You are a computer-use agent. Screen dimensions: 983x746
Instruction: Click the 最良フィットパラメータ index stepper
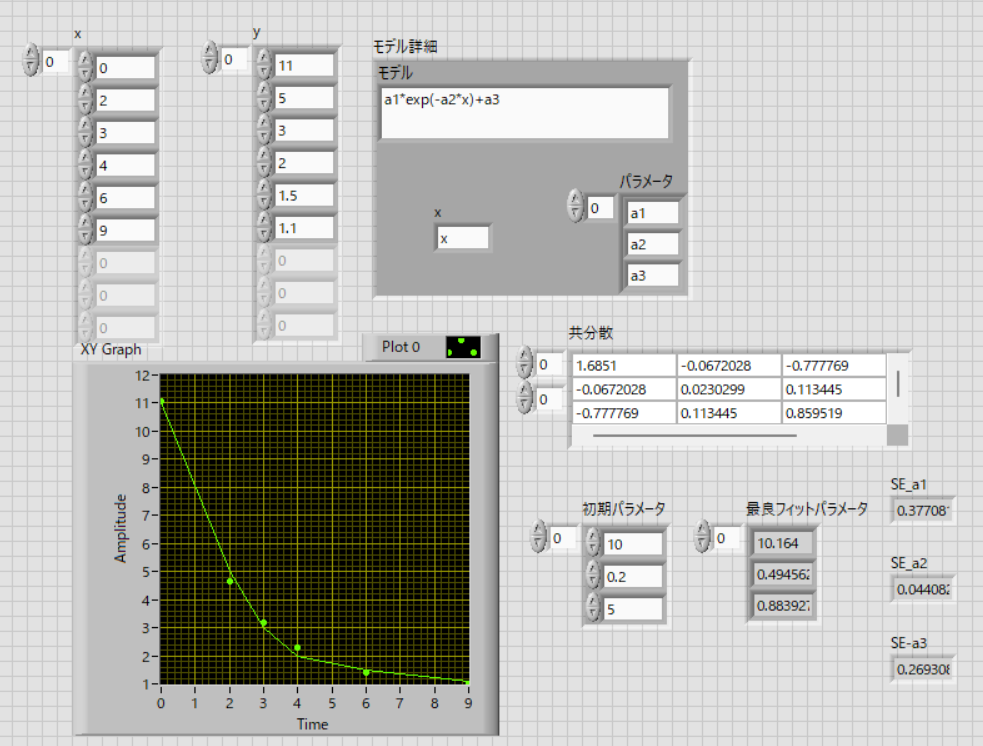coord(703,538)
